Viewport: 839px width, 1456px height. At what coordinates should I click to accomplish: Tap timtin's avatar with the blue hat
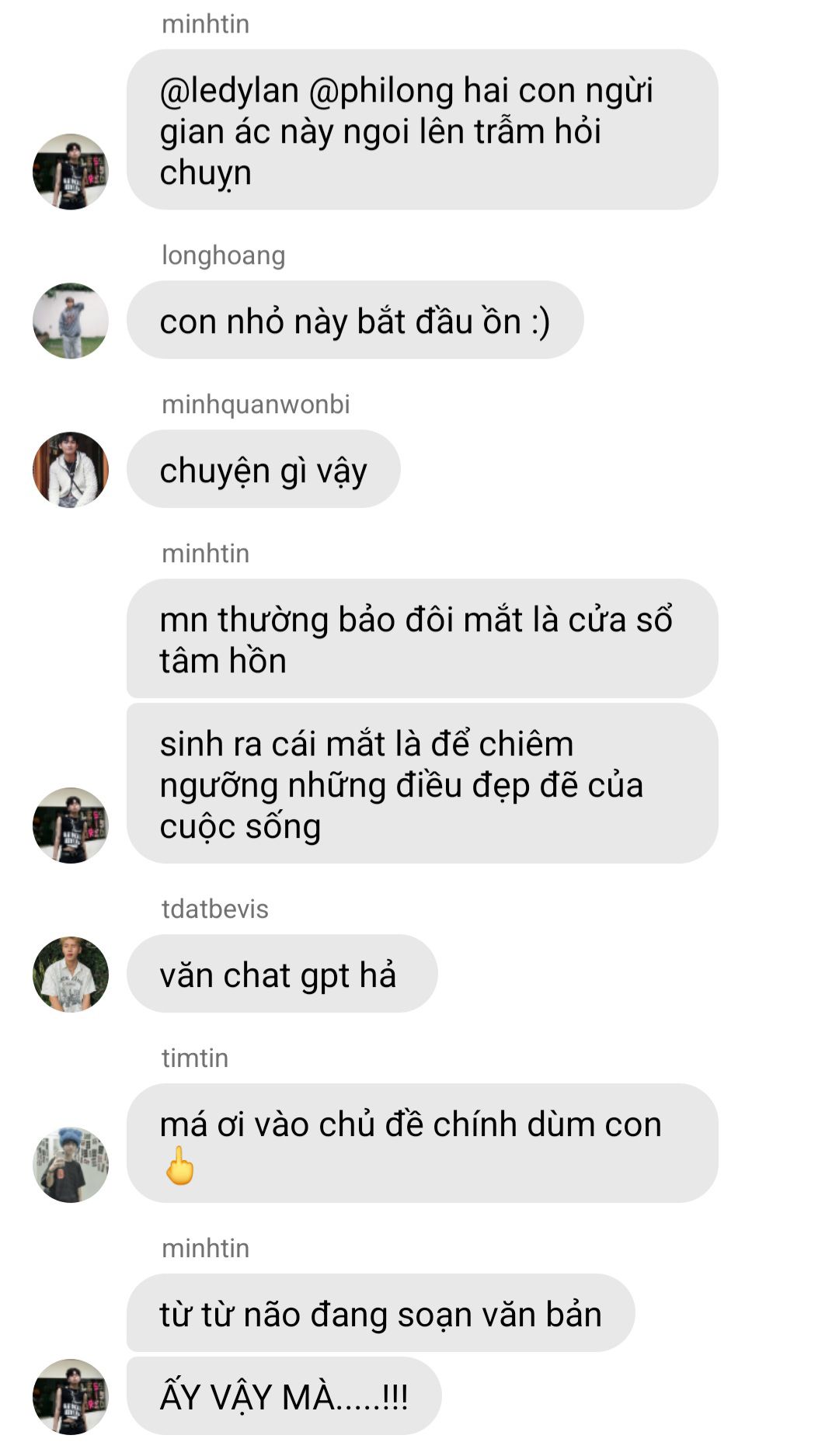(x=71, y=1165)
